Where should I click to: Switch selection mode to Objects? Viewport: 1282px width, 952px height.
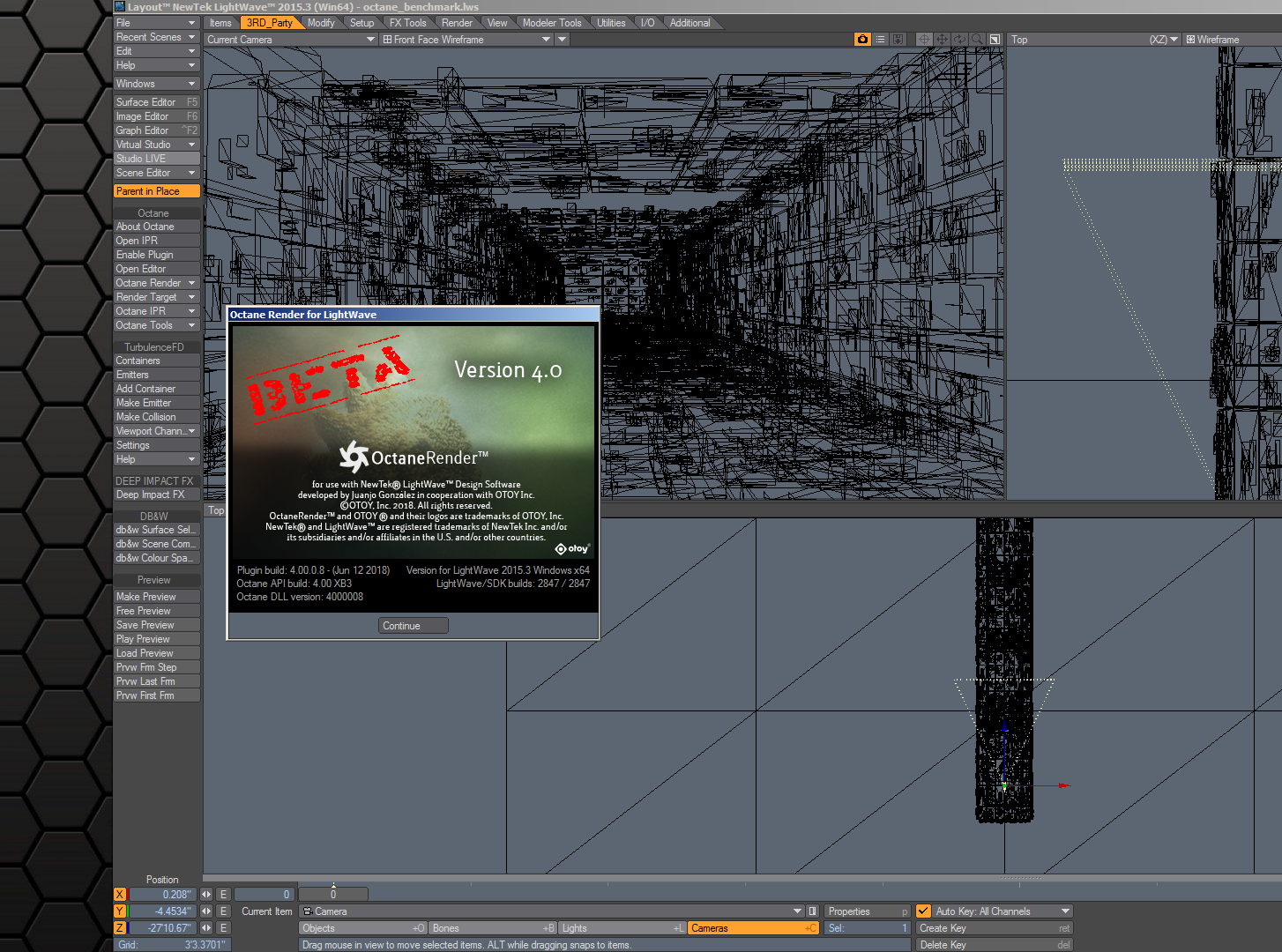[363, 928]
